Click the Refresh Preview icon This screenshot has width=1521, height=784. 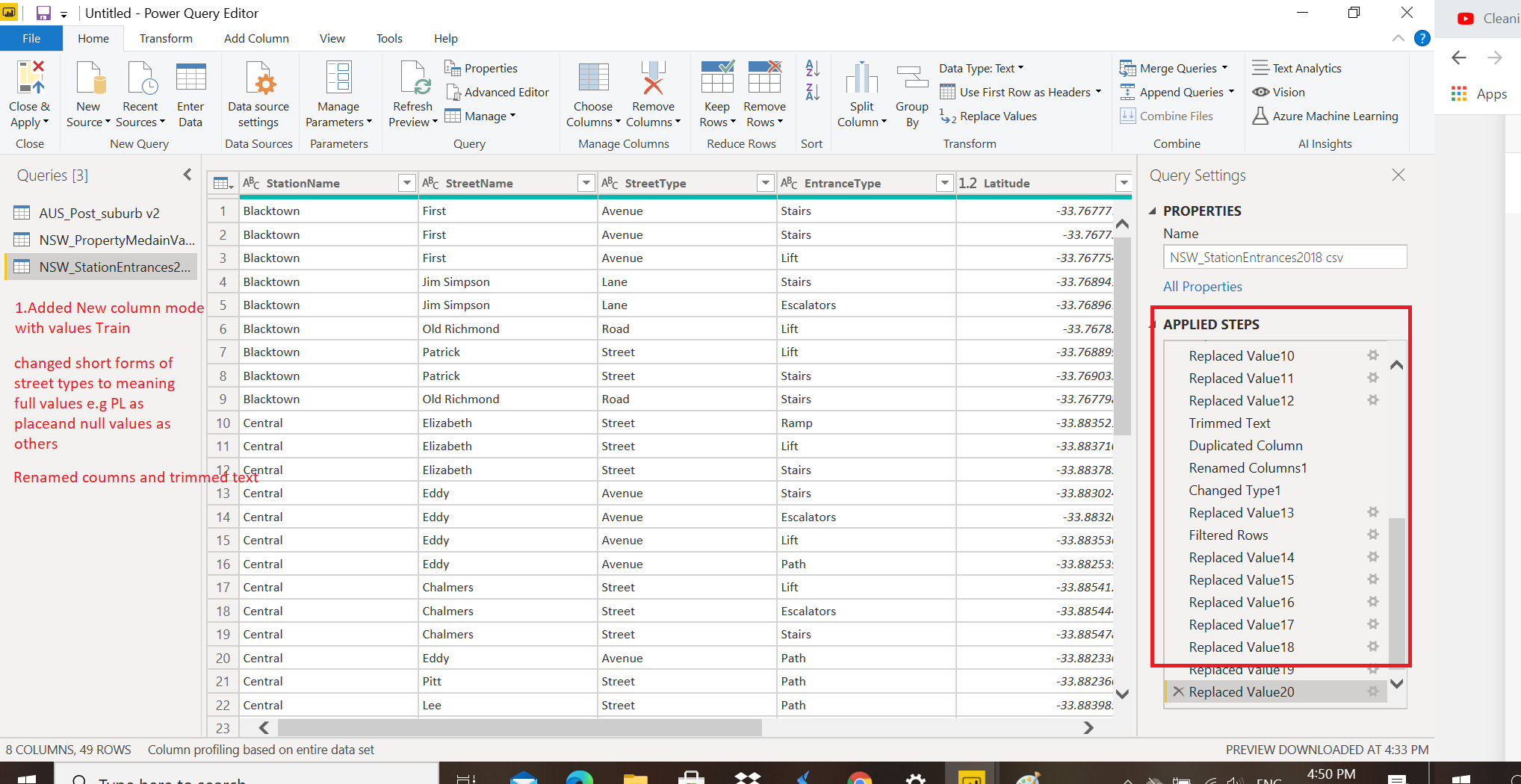(x=414, y=78)
